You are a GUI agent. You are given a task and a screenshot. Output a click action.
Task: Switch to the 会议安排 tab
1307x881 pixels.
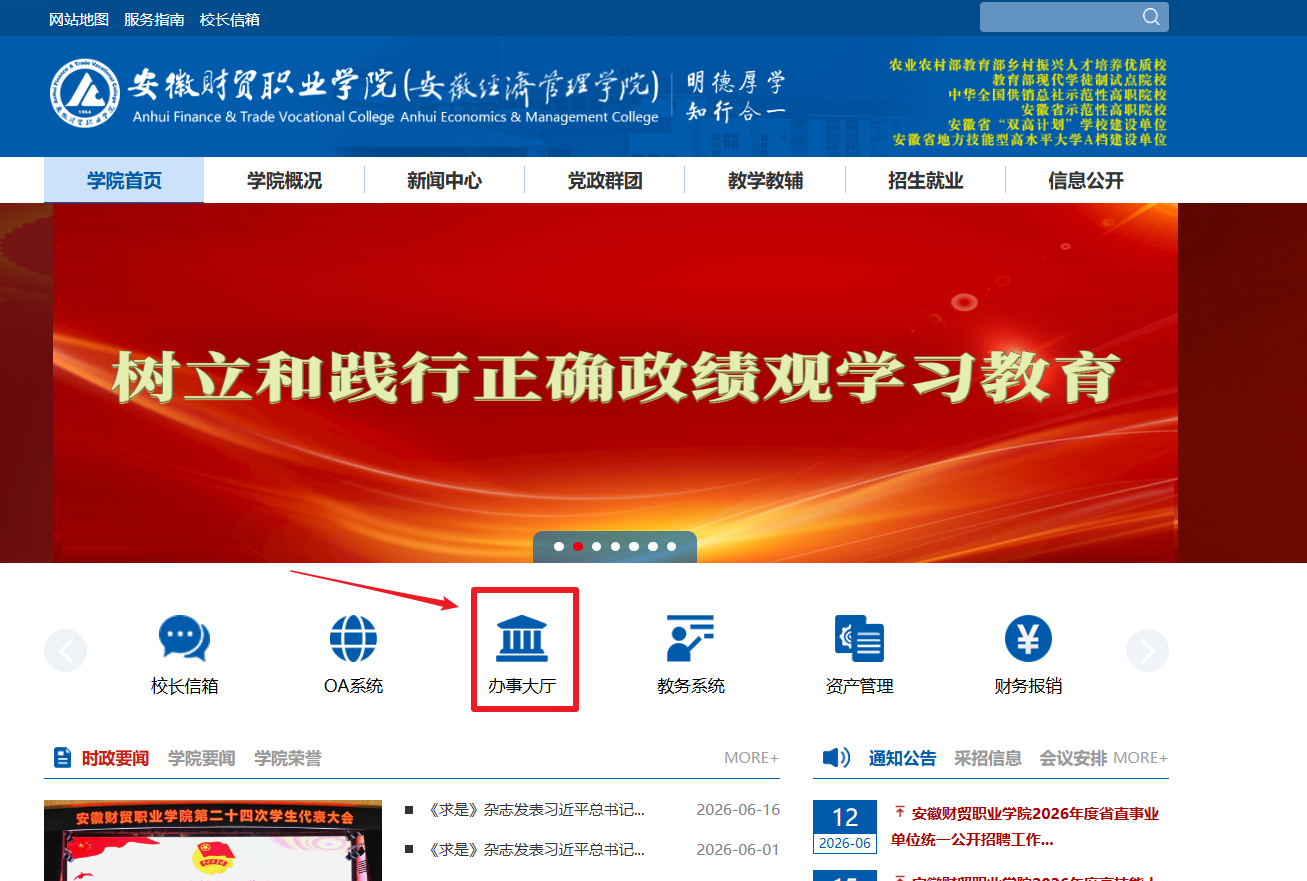click(x=1073, y=758)
